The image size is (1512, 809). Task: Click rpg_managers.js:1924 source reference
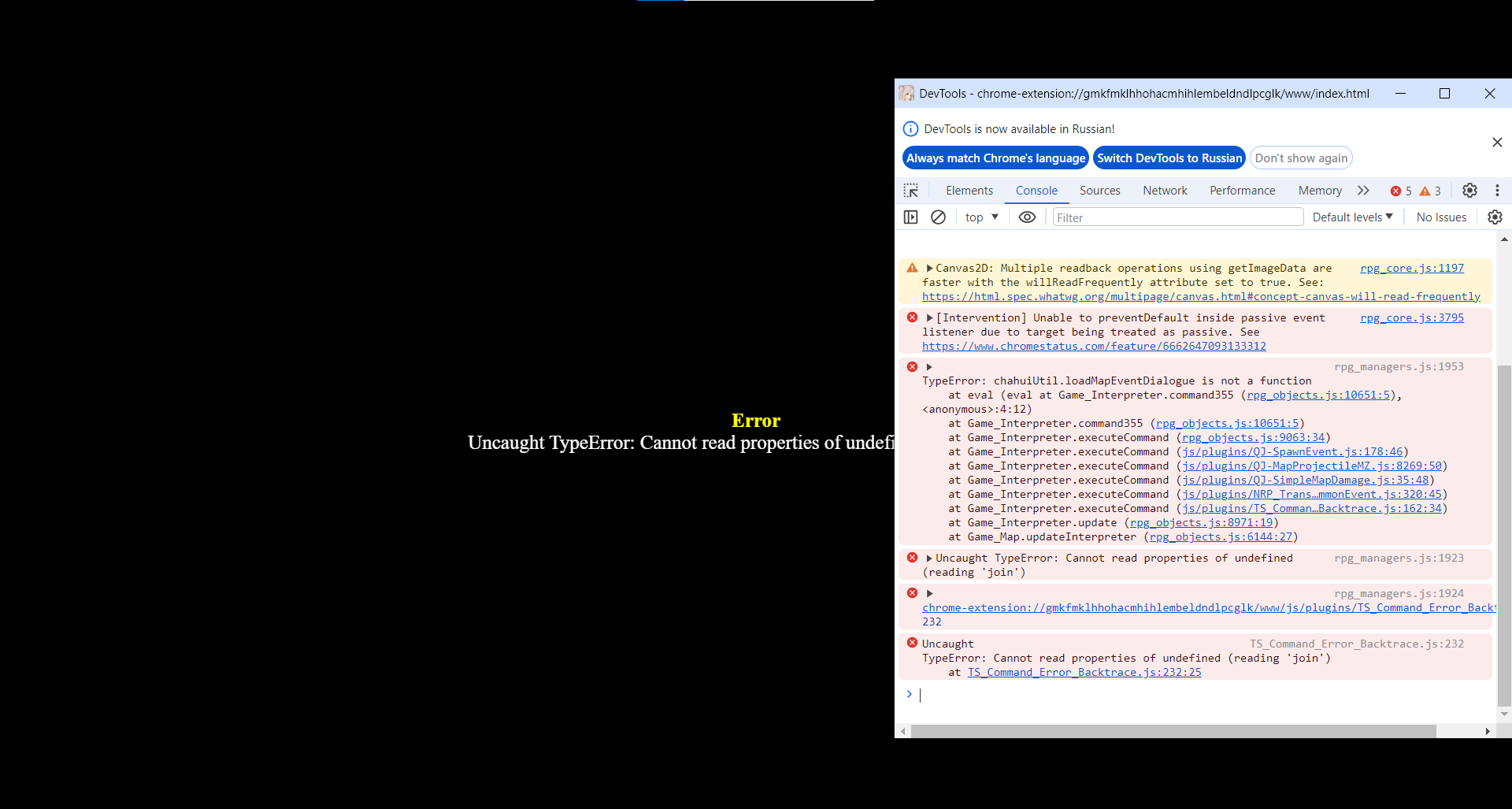click(x=1399, y=594)
